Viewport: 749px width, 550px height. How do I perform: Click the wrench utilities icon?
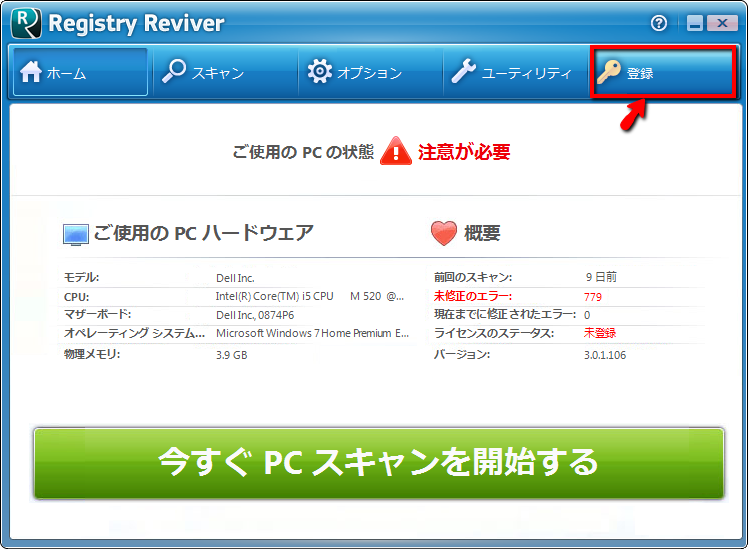(464, 71)
